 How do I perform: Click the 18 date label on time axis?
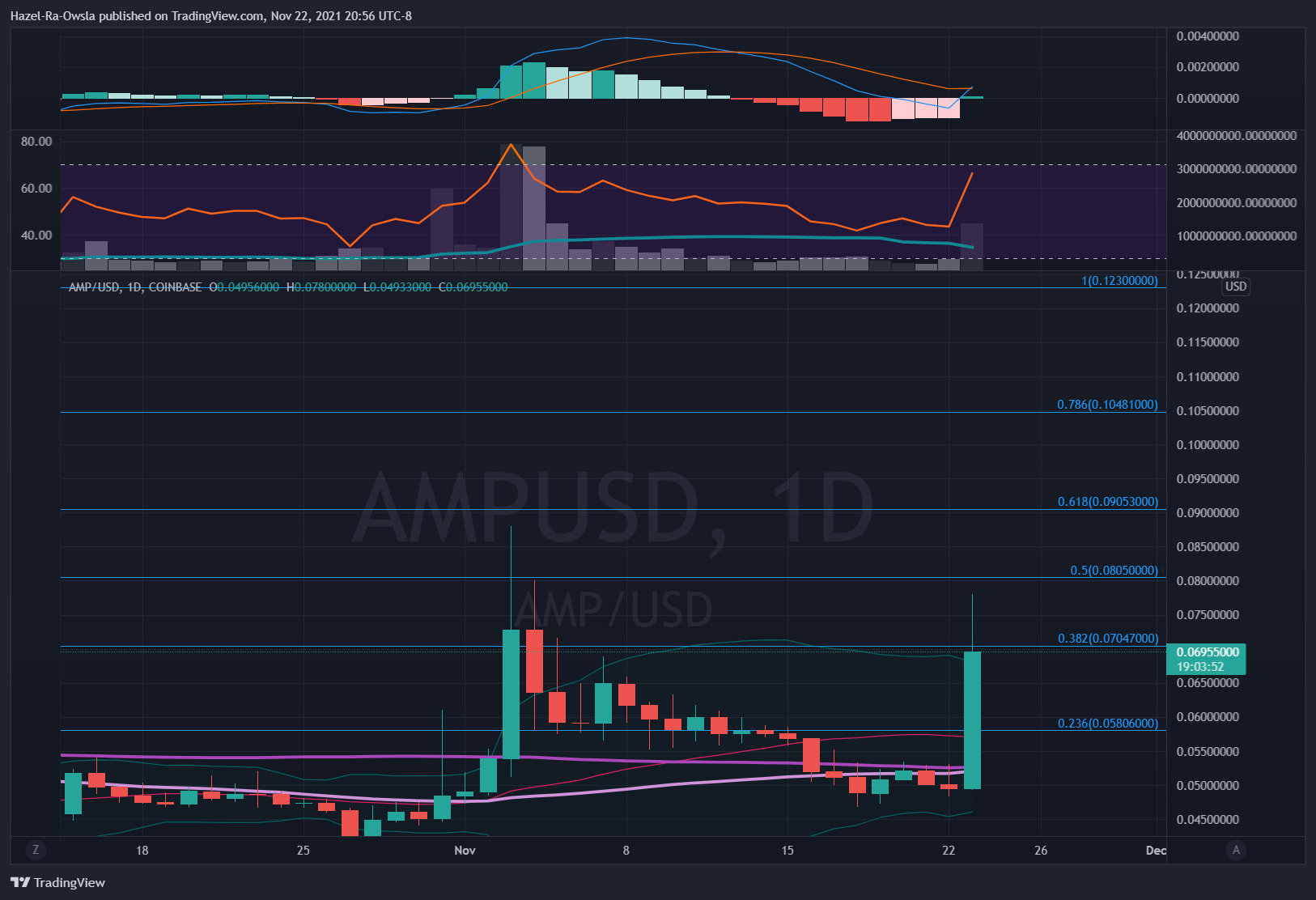(x=142, y=850)
